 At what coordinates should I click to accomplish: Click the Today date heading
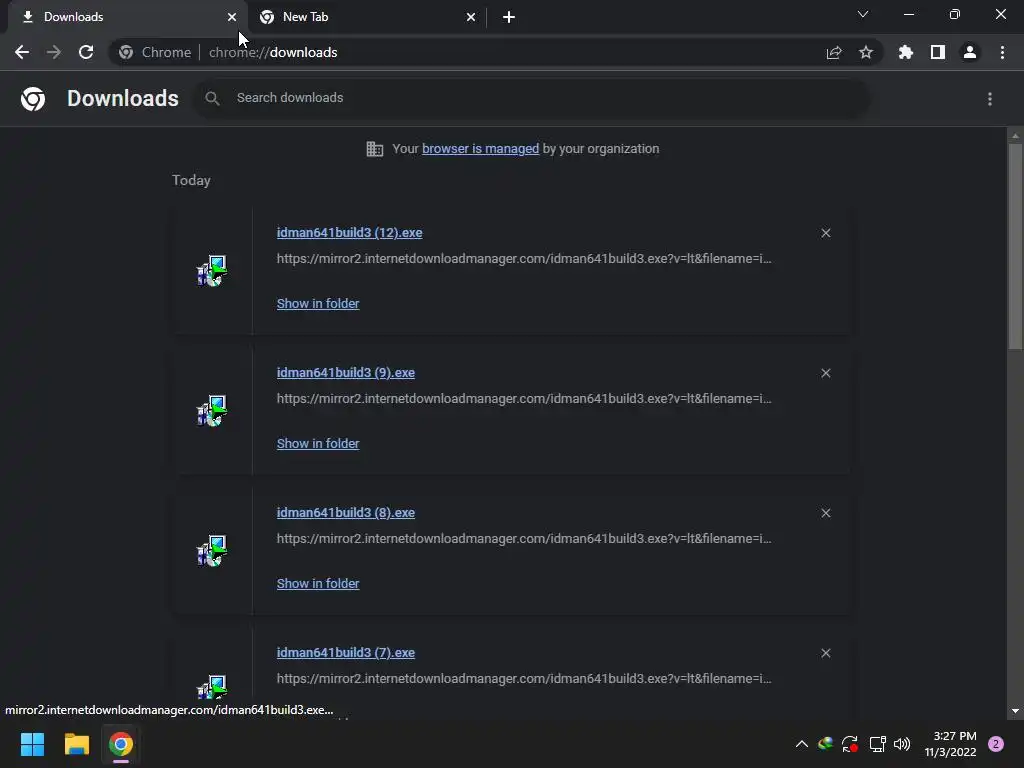coord(191,181)
